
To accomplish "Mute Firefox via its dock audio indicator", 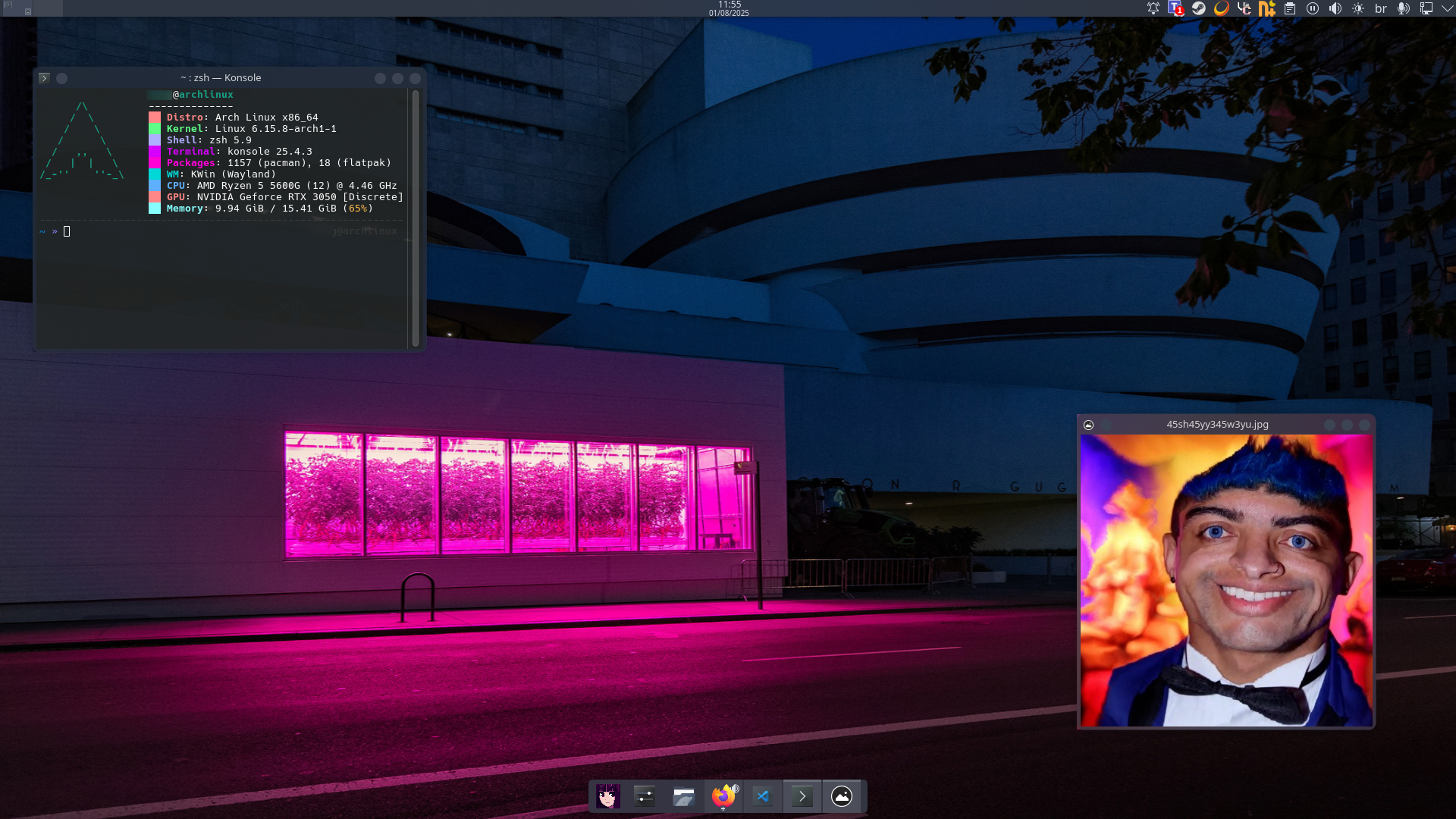I will coord(735,789).
